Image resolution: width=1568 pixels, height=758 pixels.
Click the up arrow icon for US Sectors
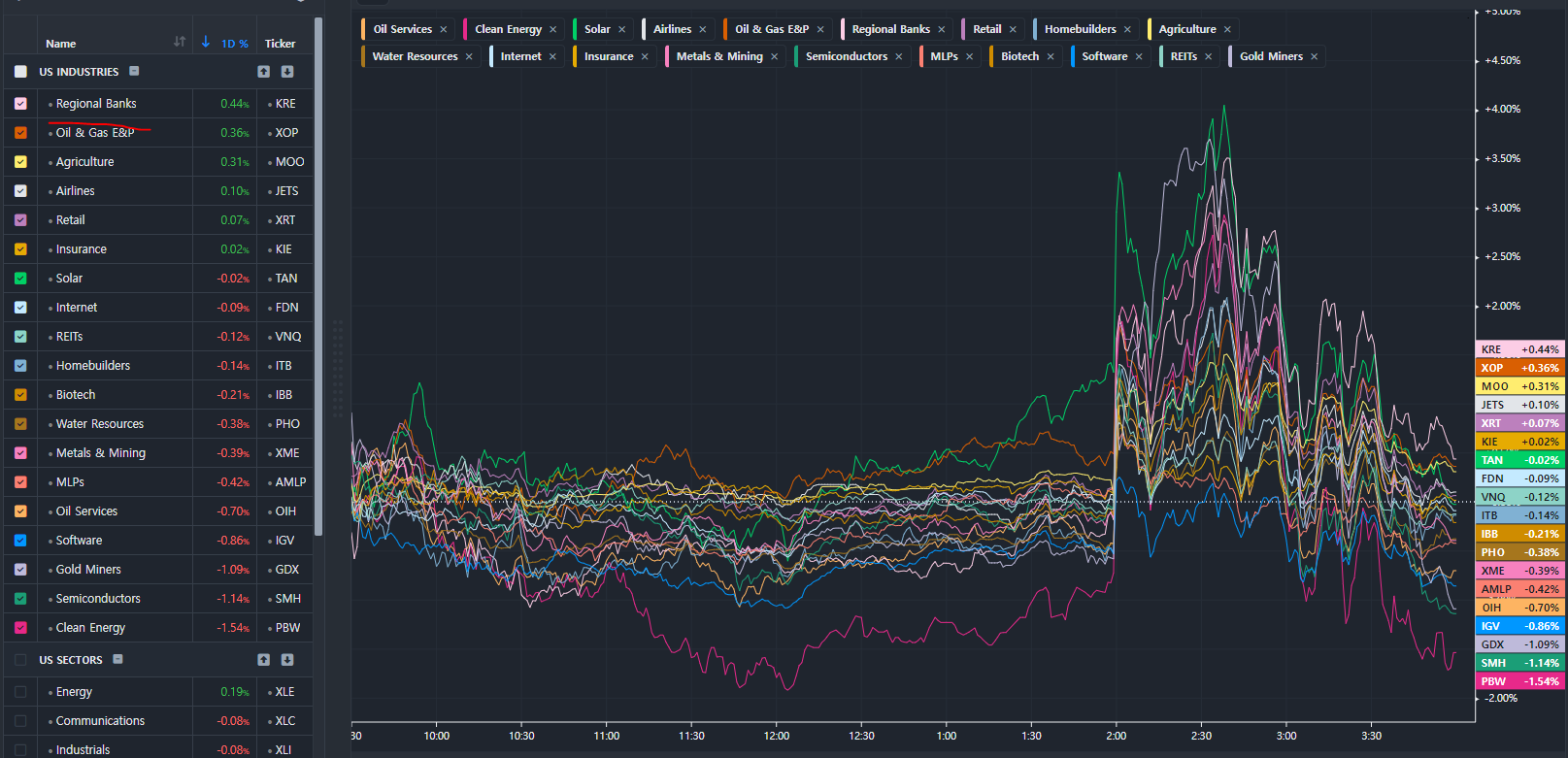pos(263,660)
